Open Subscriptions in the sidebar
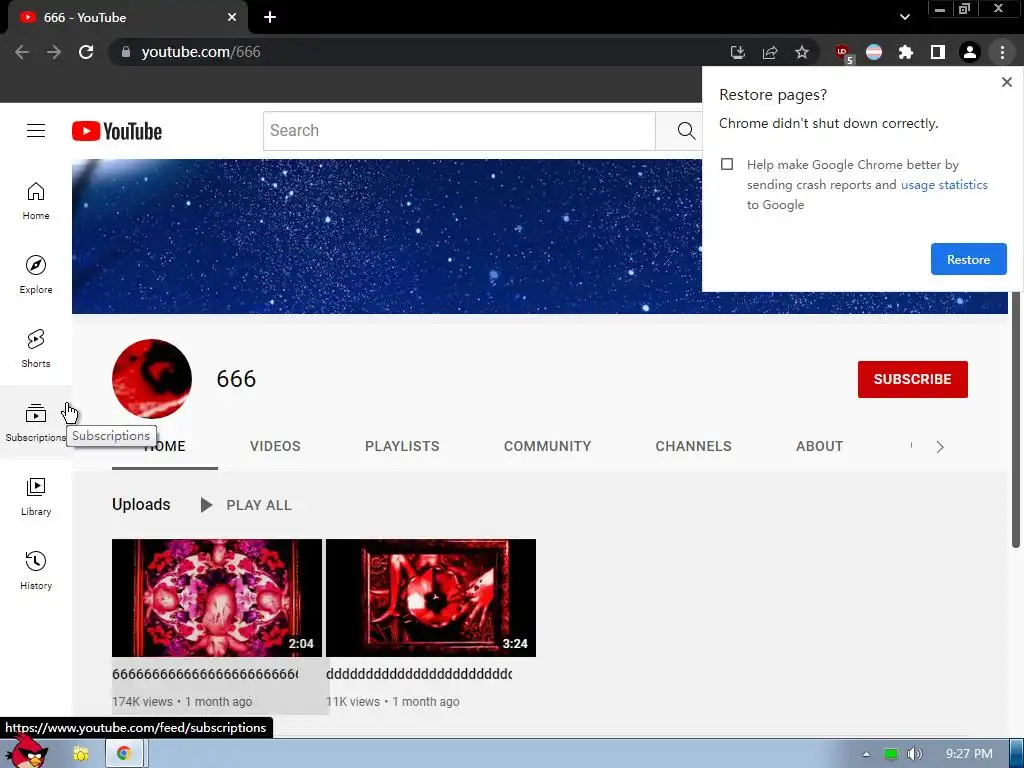1024x768 pixels. pyautogui.click(x=36, y=423)
